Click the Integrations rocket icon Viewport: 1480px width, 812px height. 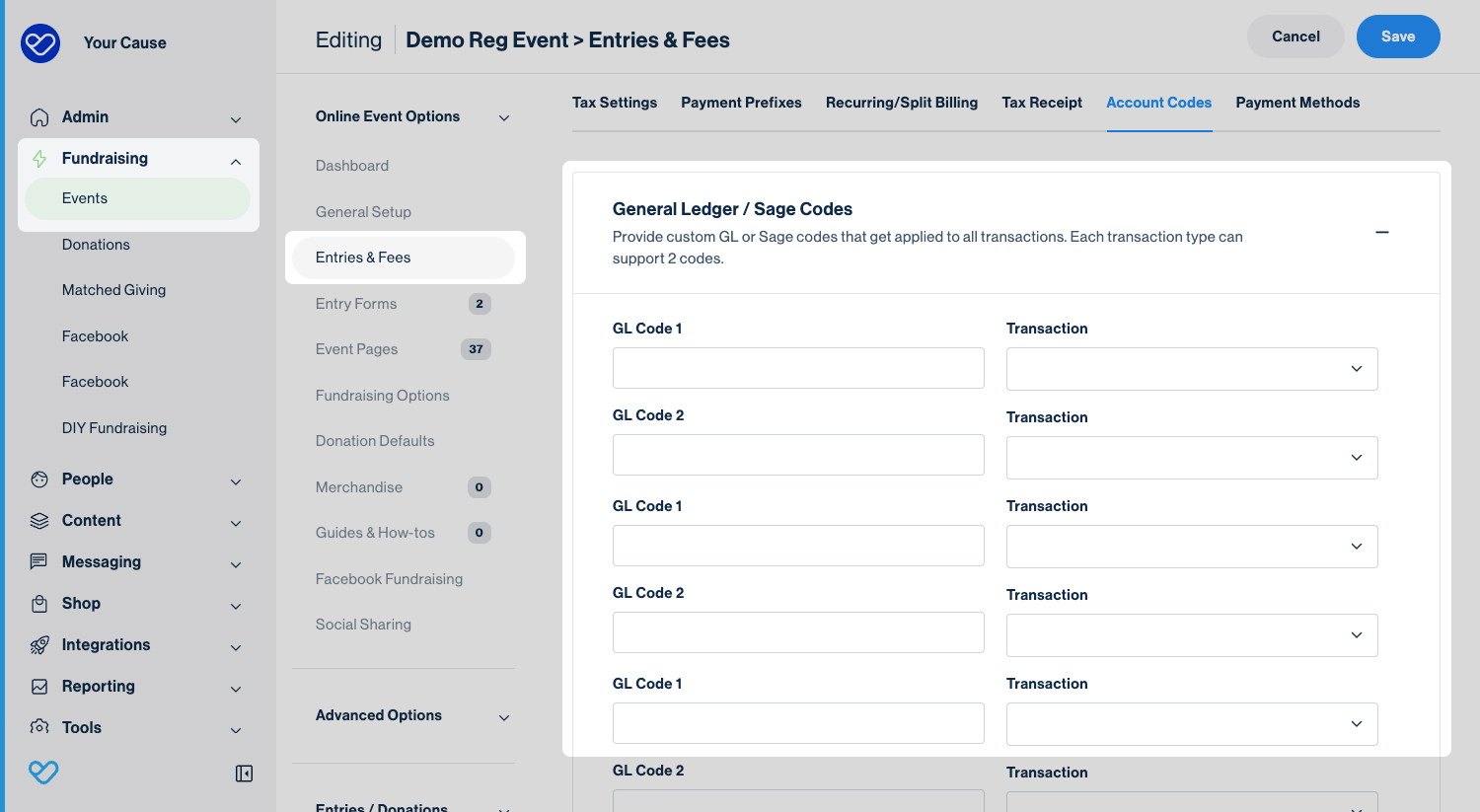coord(39,645)
